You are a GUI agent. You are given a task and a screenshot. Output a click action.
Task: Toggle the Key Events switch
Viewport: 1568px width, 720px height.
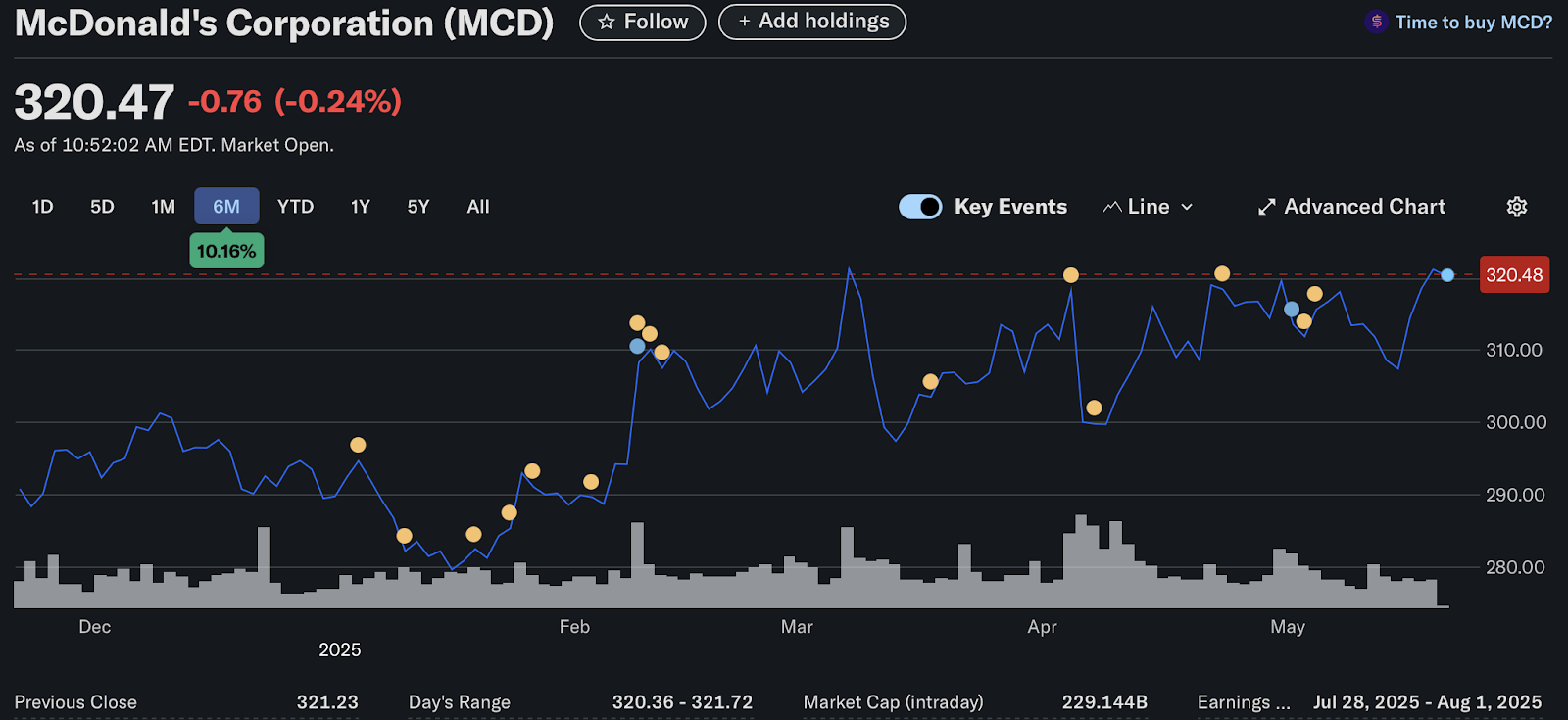[920, 207]
